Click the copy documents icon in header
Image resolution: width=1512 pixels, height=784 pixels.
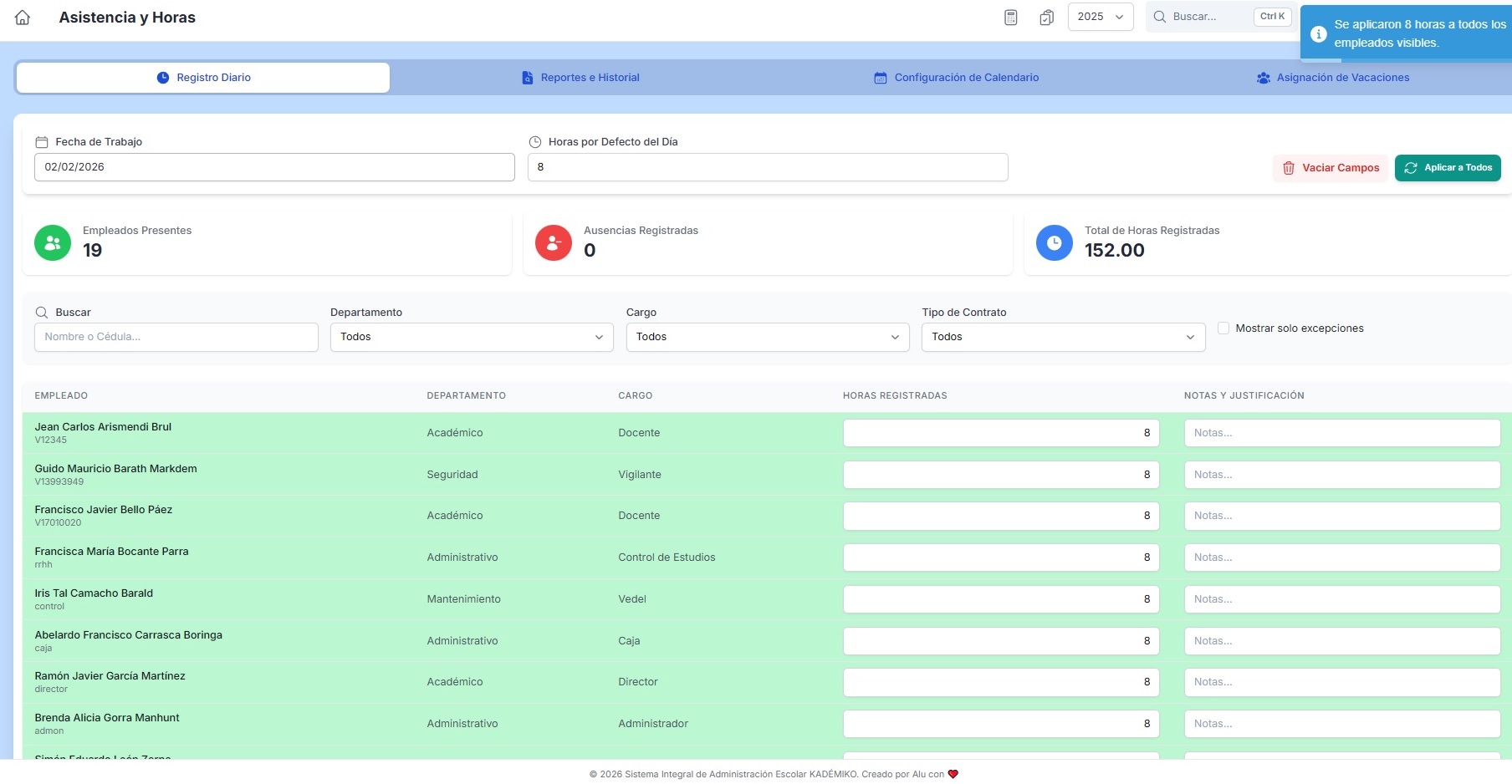click(1046, 18)
